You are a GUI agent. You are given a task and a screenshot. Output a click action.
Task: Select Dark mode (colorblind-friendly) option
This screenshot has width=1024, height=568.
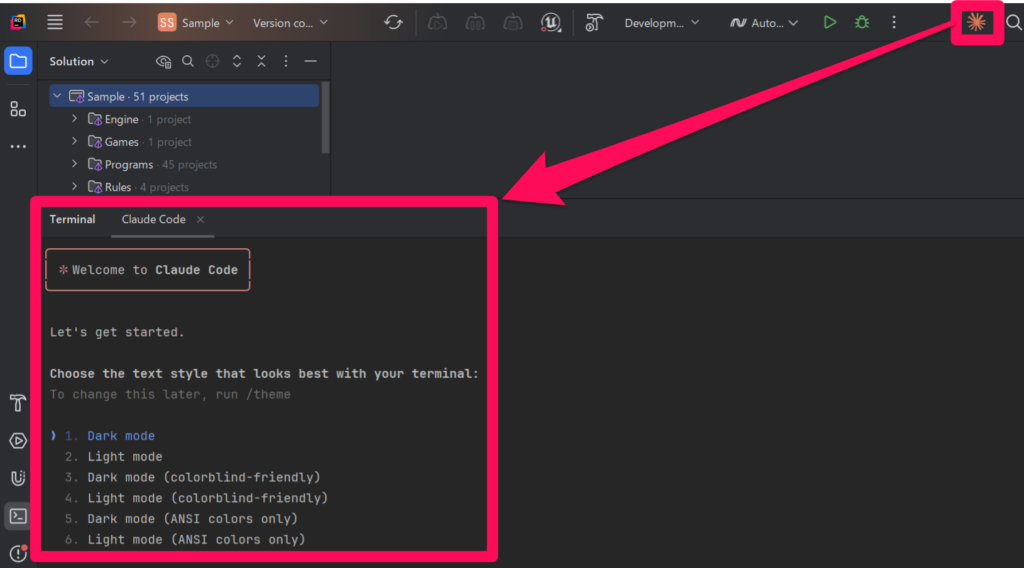coord(204,477)
